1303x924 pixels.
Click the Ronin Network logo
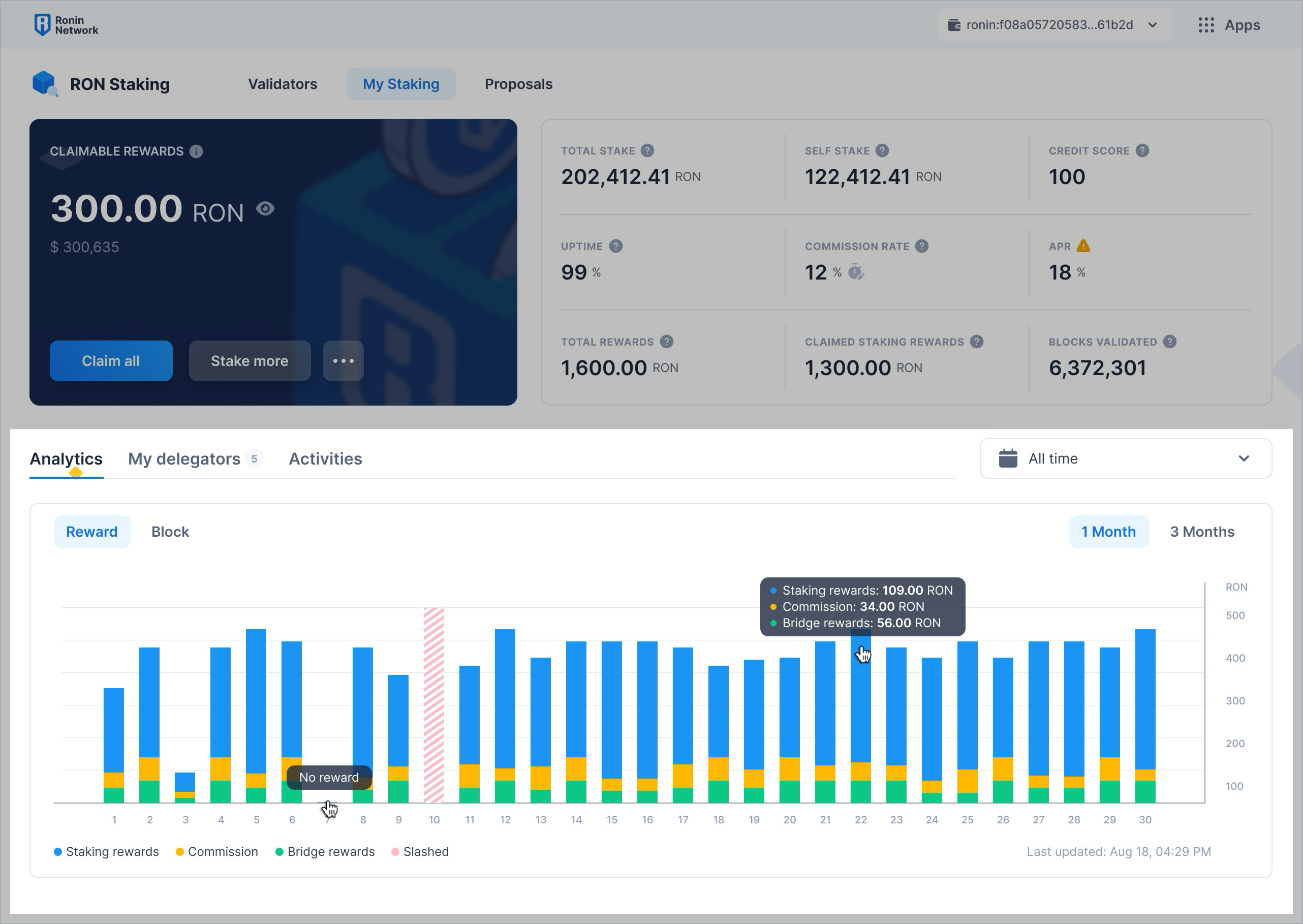click(x=66, y=25)
